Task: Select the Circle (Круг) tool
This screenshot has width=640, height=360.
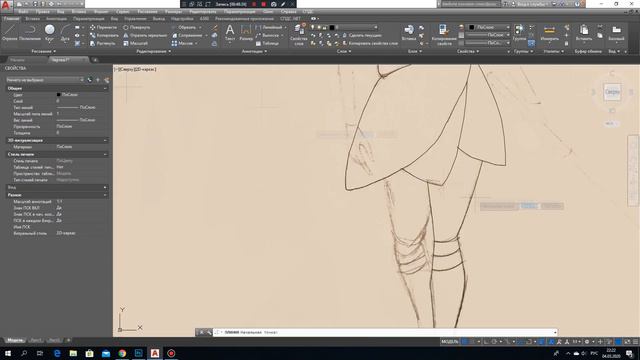Action: coord(49,32)
